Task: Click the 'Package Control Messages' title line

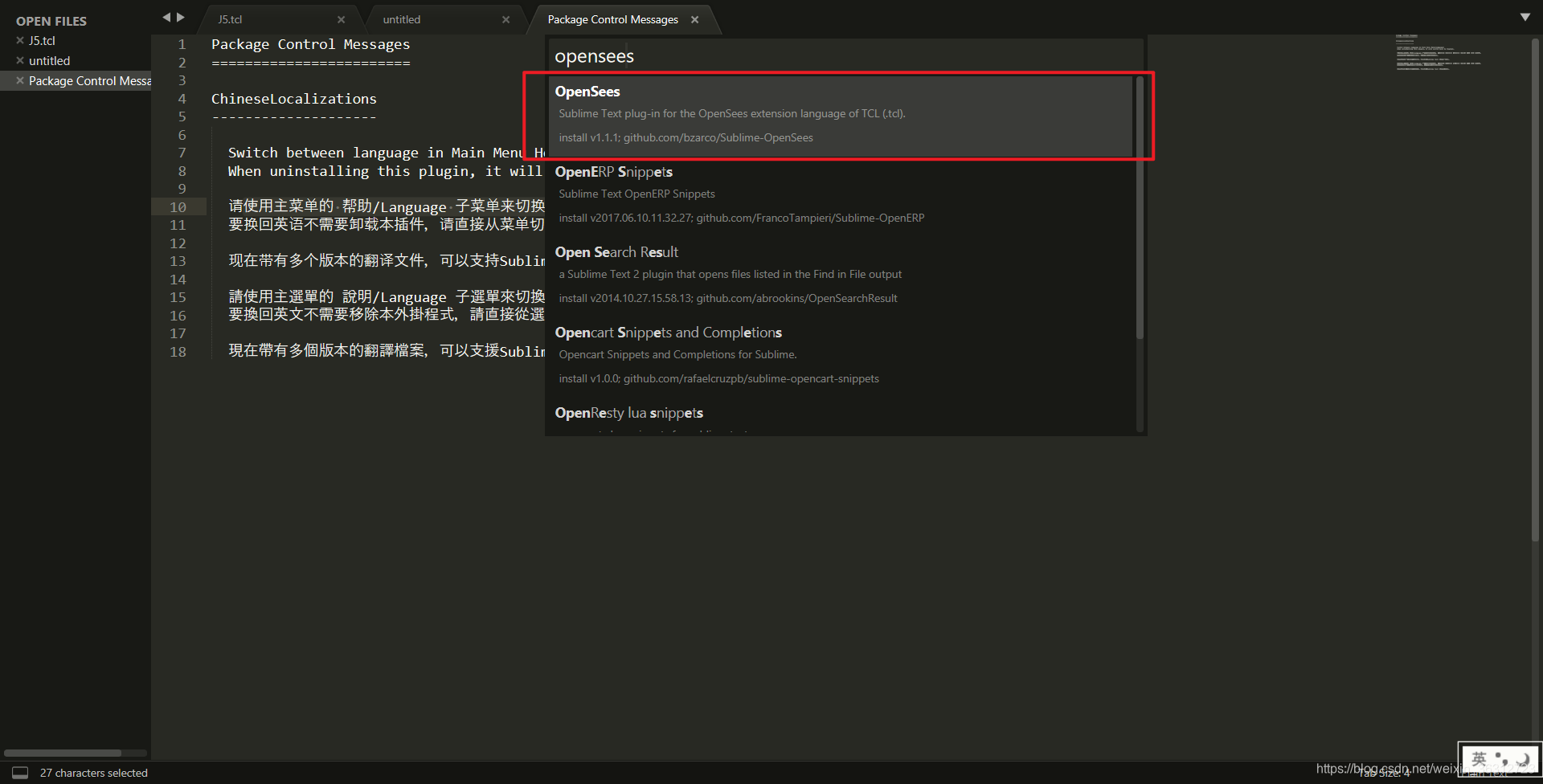Action: (x=310, y=44)
